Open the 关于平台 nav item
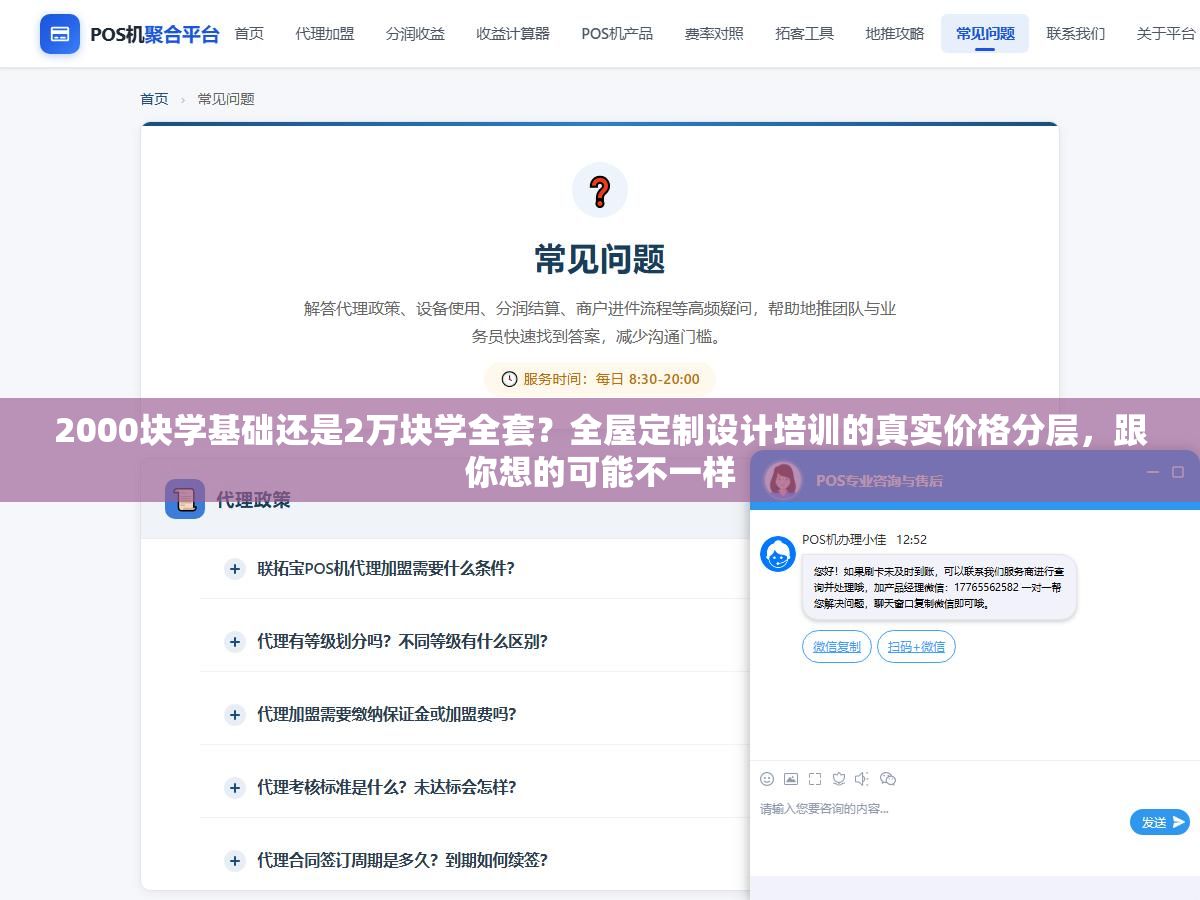Viewport: 1200px width, 900px height. point(1165,34)
